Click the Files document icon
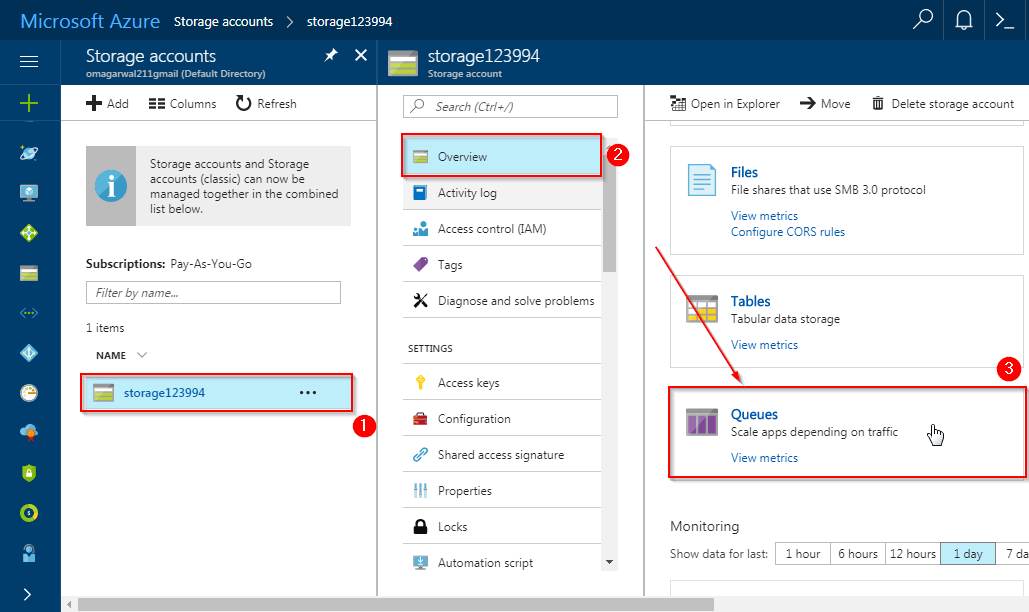 point(702,180)
